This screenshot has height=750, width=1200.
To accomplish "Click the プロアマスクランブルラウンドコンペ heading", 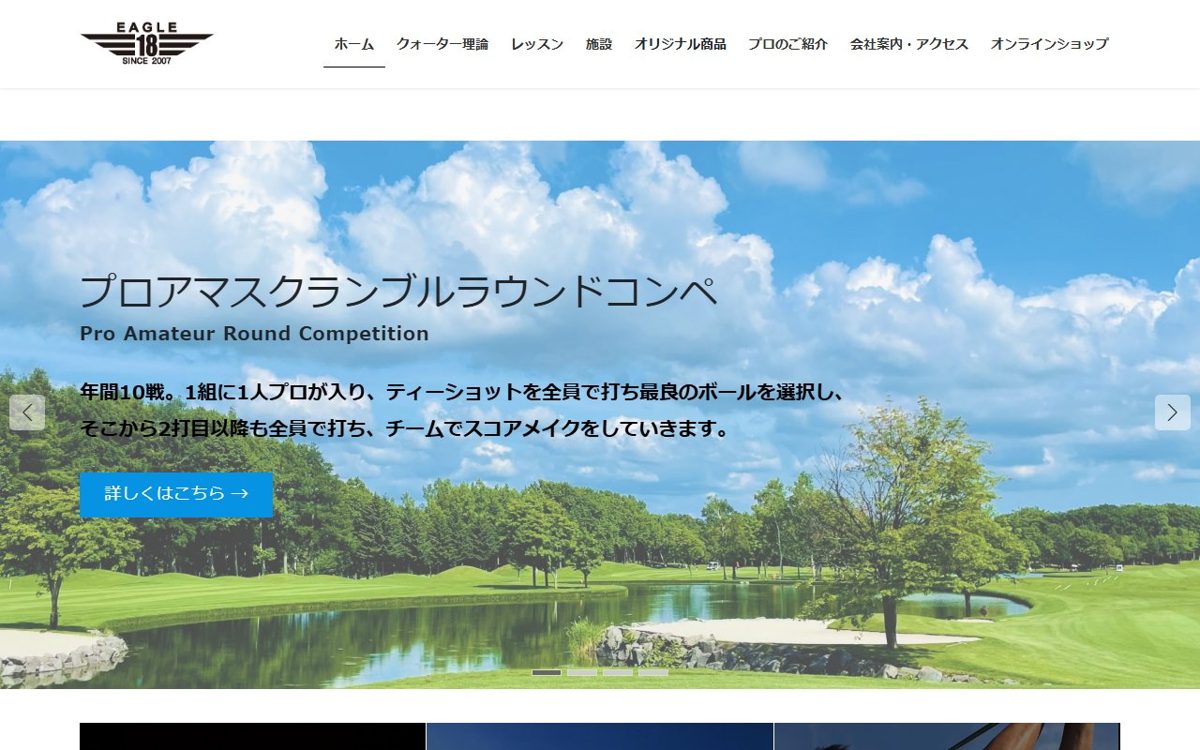I will (398, 292).
